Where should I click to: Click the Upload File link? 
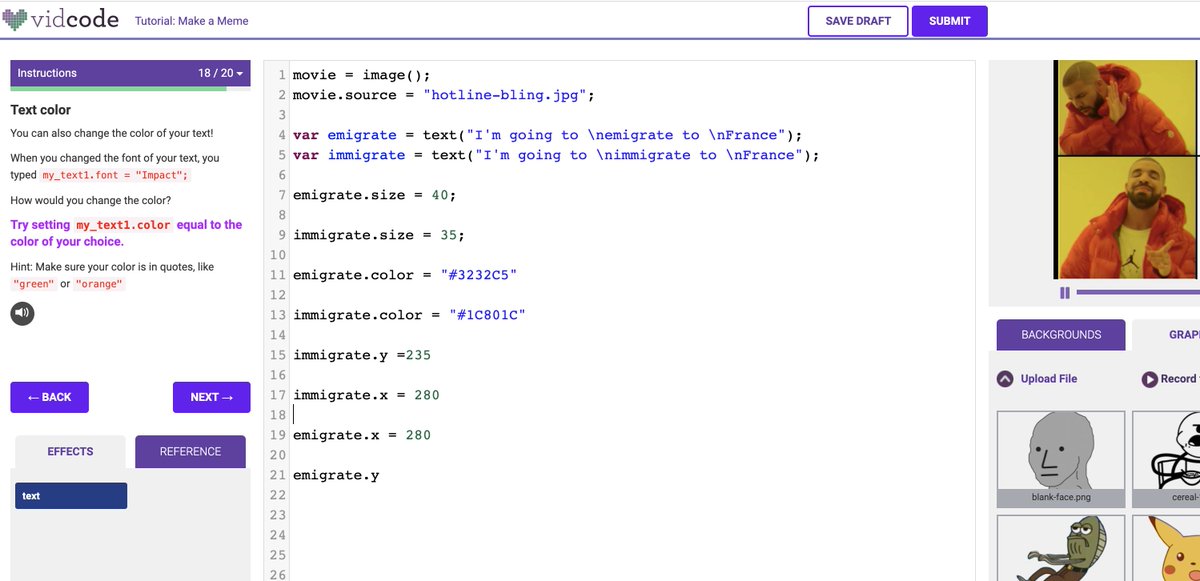click(1049, 379)
